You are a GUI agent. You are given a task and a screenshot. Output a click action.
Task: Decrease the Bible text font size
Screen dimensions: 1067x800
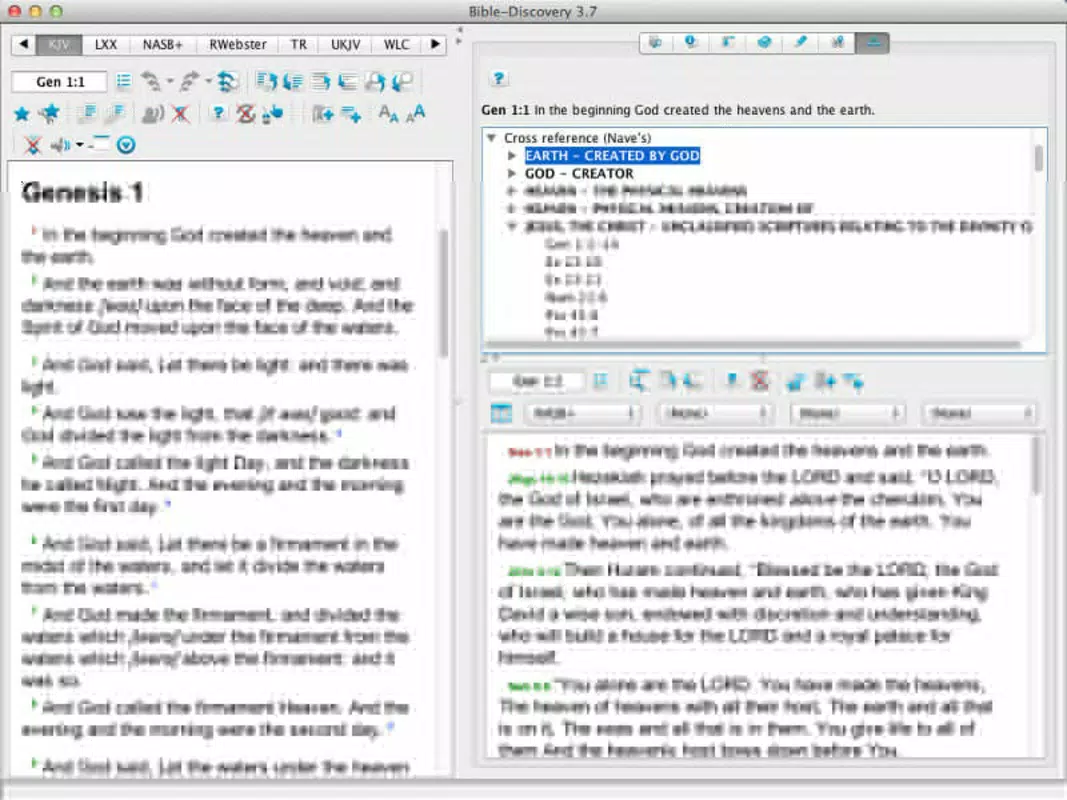[389, 114]
